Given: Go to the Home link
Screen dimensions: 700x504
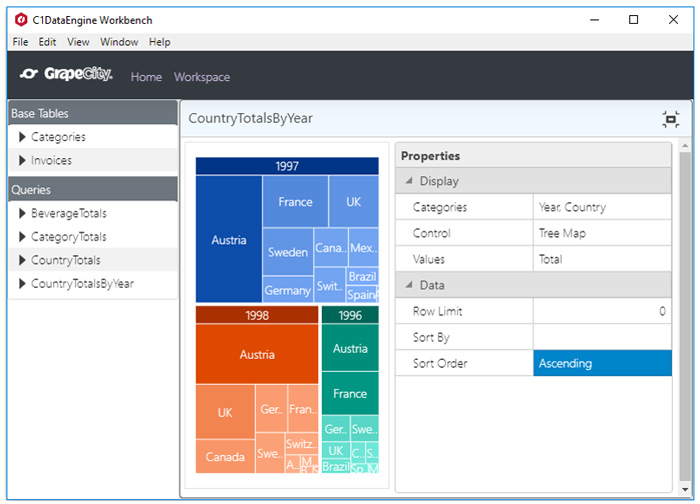Looking at the screenshot, I should (146, 77).
